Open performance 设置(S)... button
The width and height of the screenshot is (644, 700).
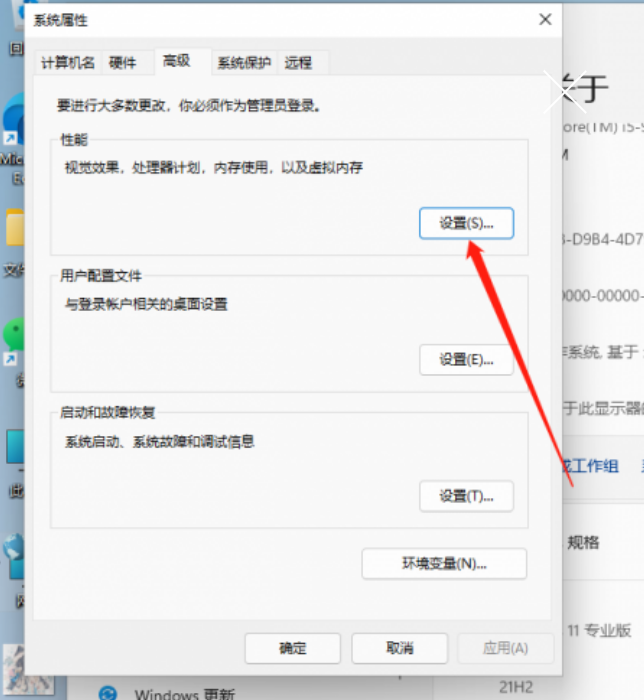pyautogui.click(x=466, y=223)
